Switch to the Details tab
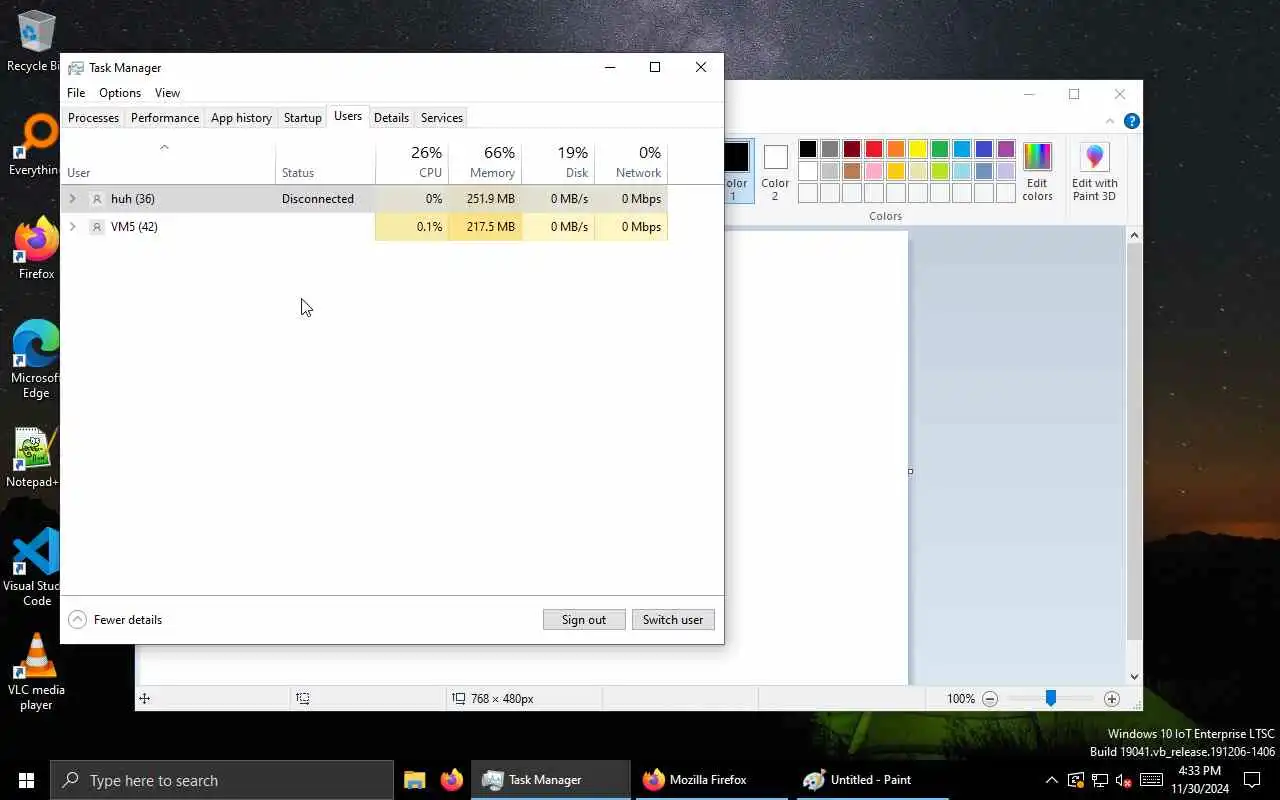This screenshot has height=800, width=1280. [x=391, y=118]
